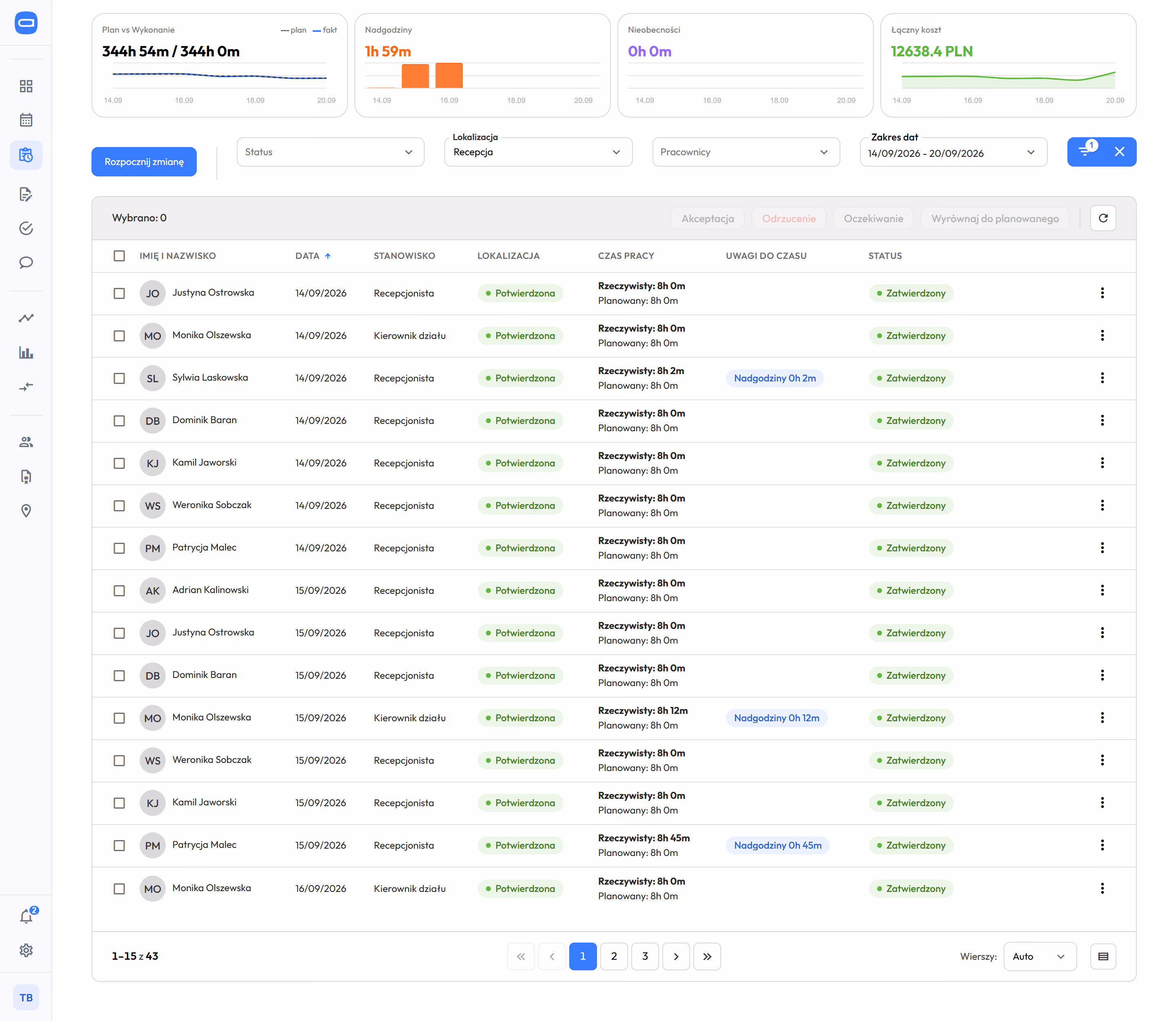The height and width of the screenshot is (1021, 1176).
Task: Expand the Status filter dropdown
Action: (330, 152)
